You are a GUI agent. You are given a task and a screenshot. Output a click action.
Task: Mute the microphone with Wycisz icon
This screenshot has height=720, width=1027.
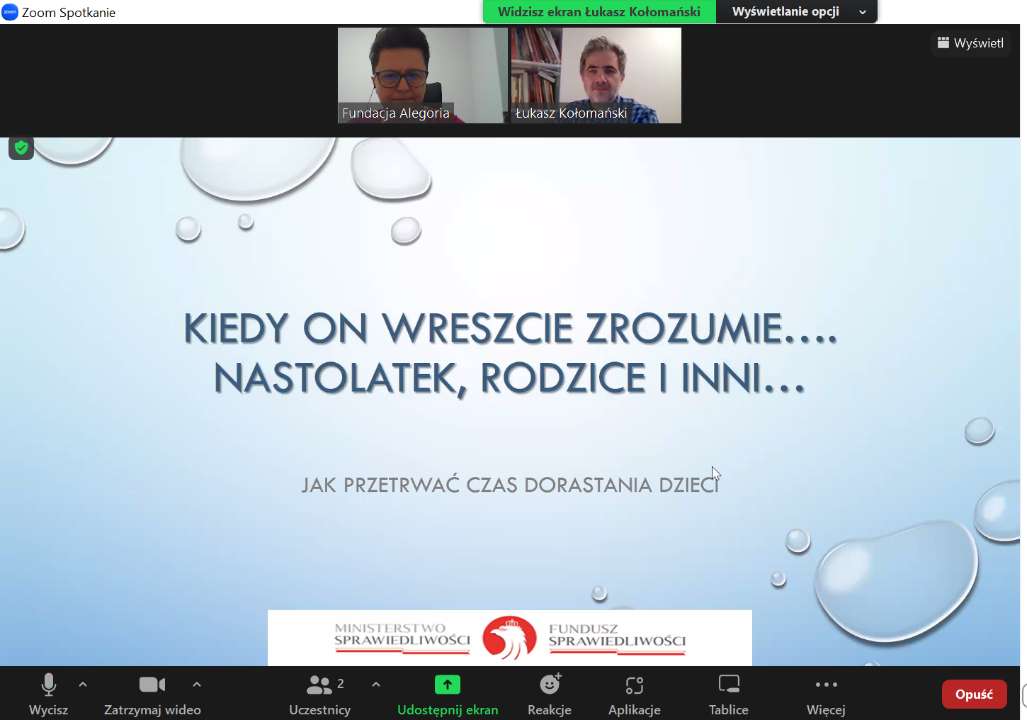point(48,685)
